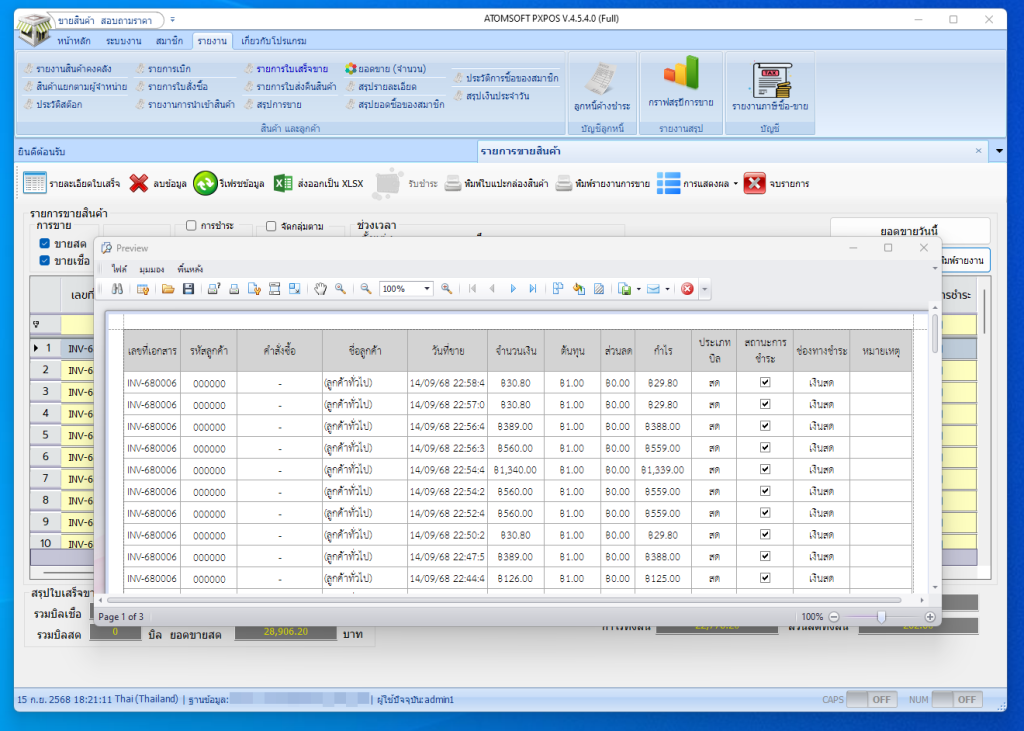Select the hand tool in Preview
The height and width of the screenshot is (731, 1024).
click(320, 289)
